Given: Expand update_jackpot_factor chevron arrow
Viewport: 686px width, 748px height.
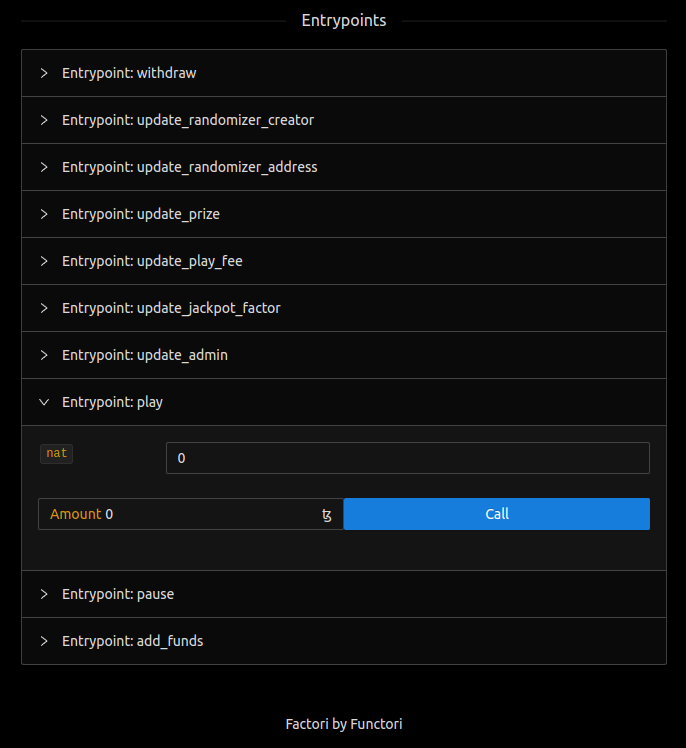Looking at the screenshot, I should click(44, 308).
